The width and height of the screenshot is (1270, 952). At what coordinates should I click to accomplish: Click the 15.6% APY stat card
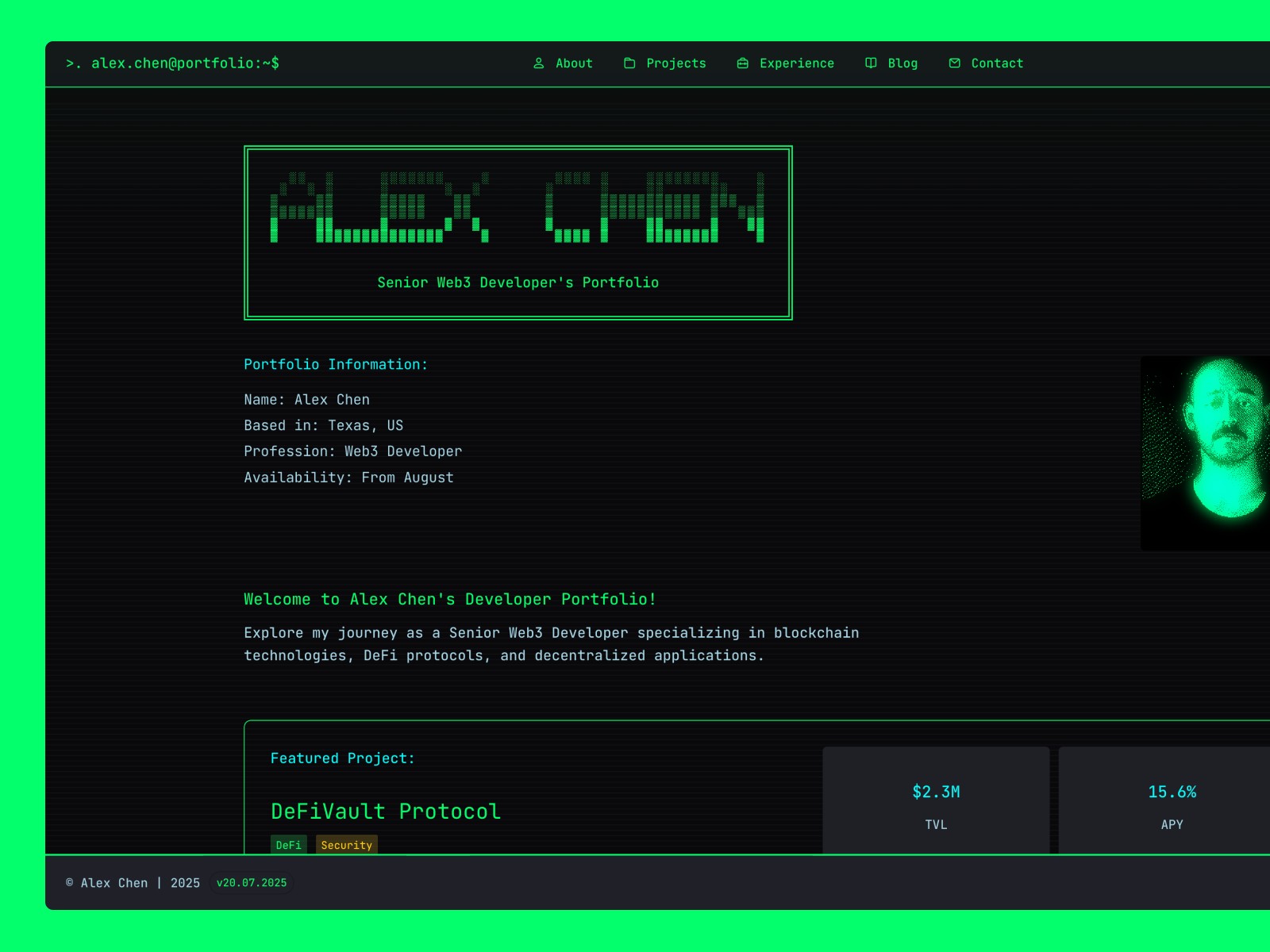1172,801
